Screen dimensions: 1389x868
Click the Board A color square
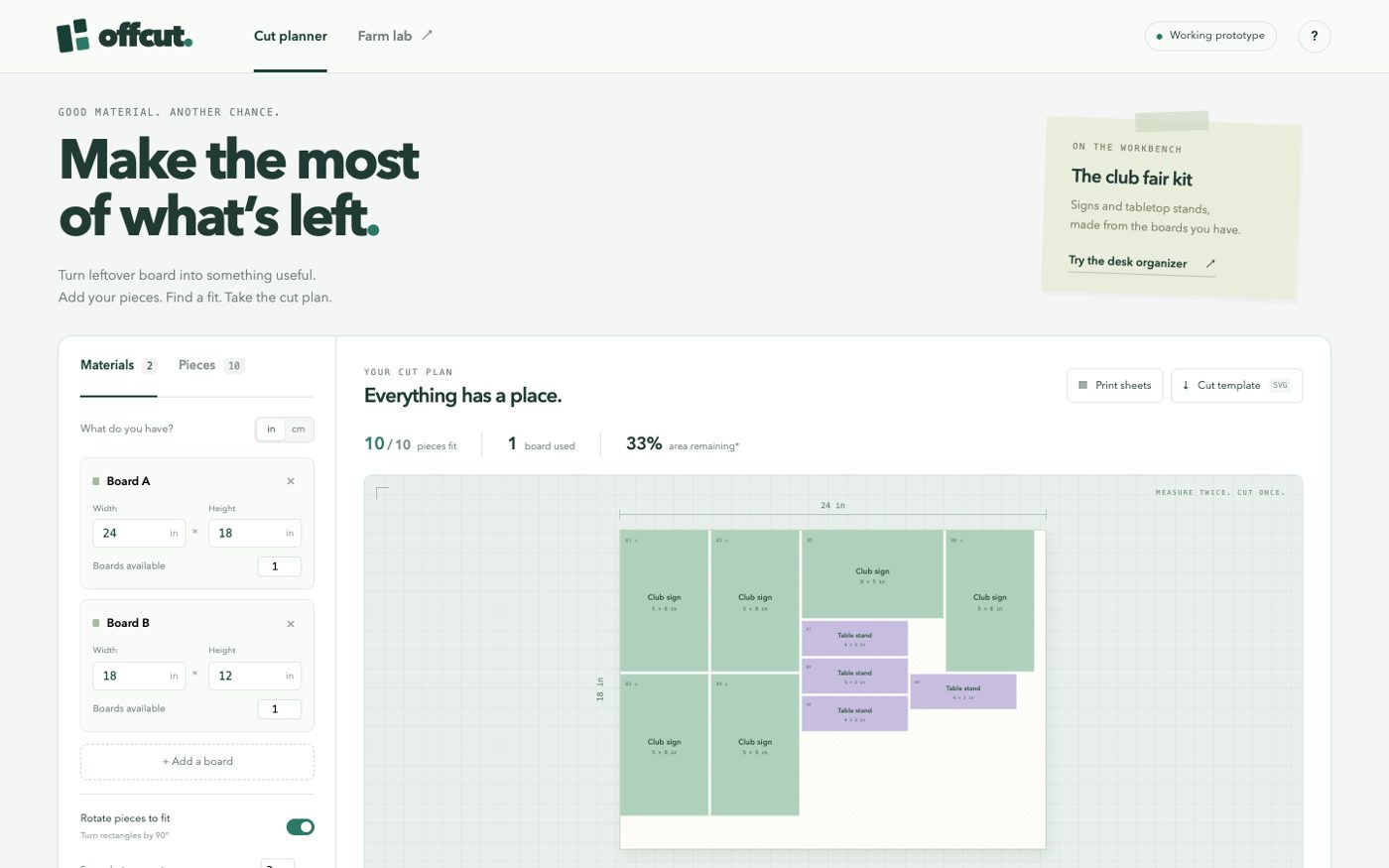[96, 481]
